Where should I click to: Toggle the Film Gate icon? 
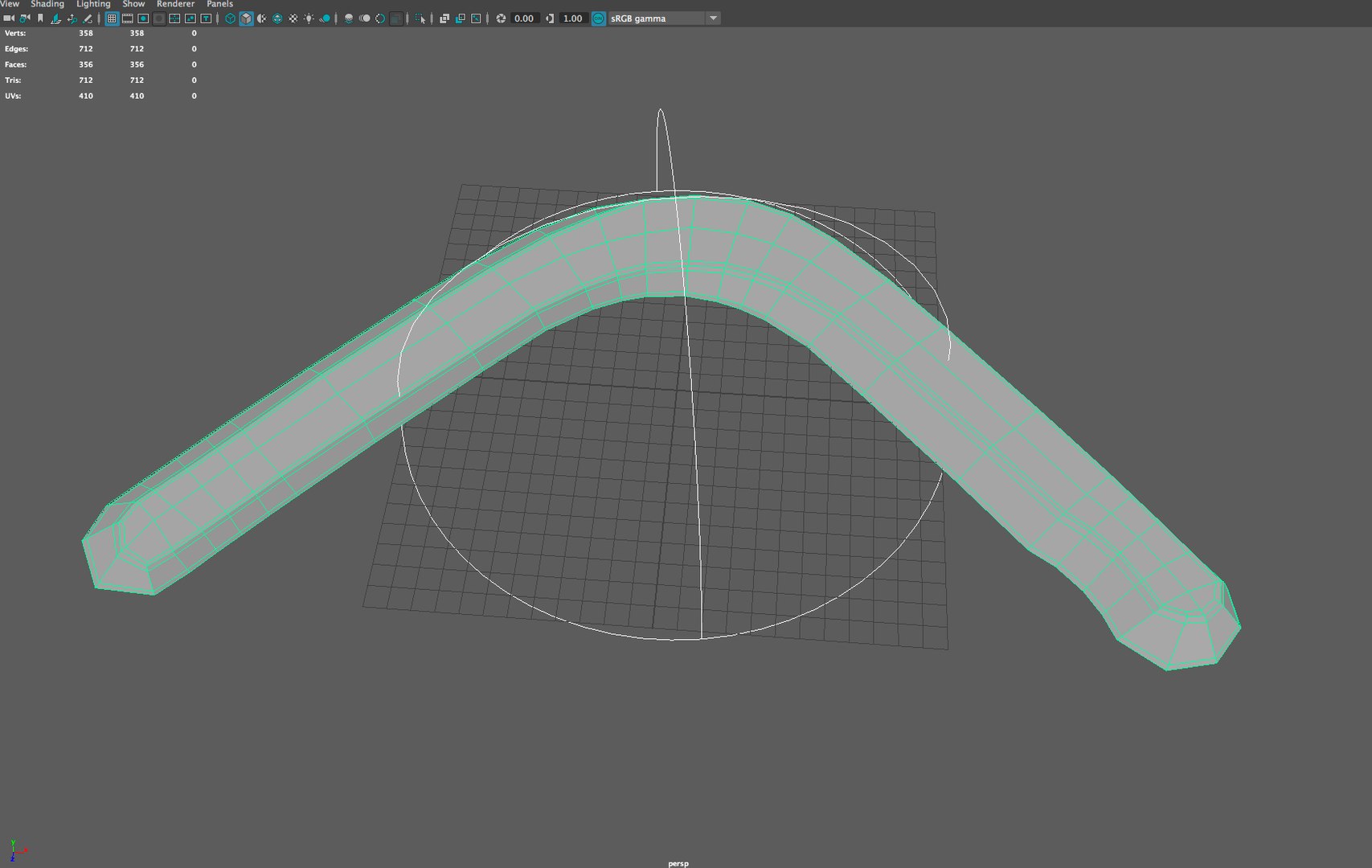tap(127, 18)
